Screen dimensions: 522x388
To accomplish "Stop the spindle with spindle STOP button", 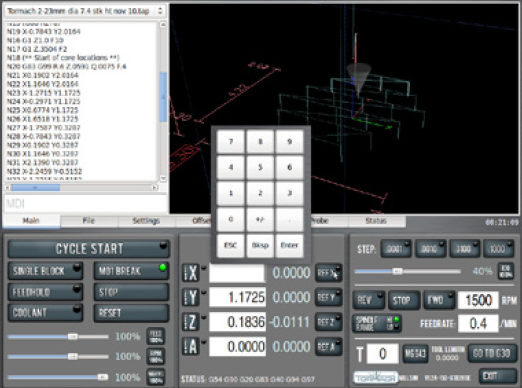I will pyautogui.click(x=403, y=300).
